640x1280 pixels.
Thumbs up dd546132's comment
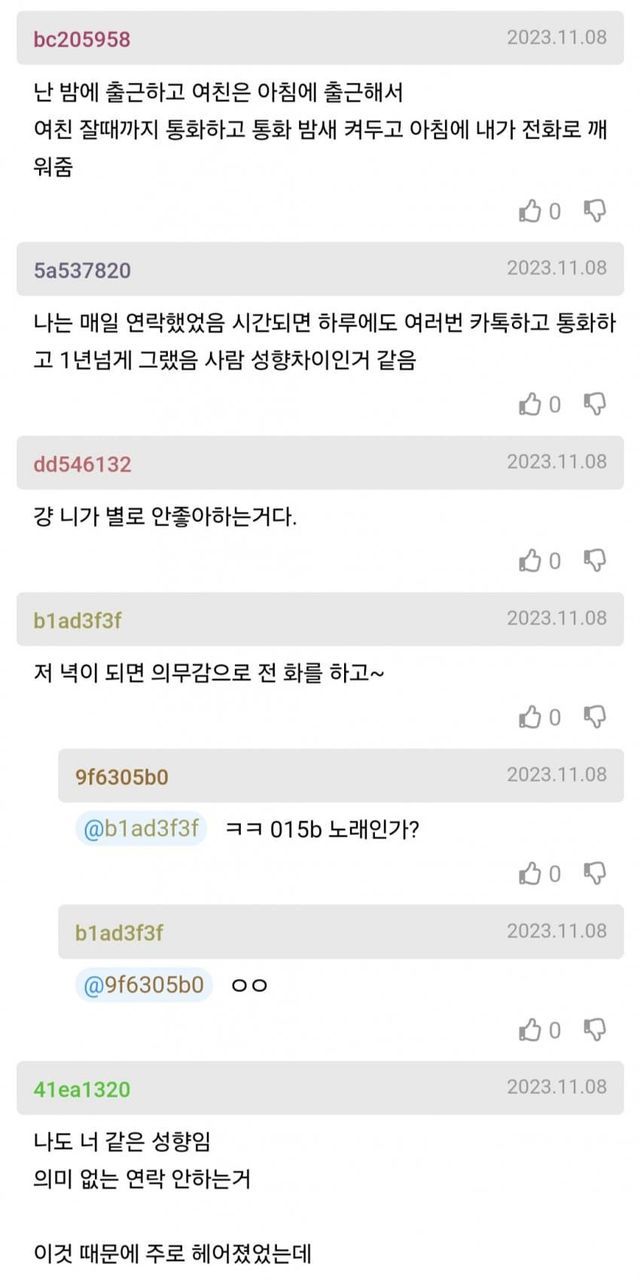click(530, 561)
